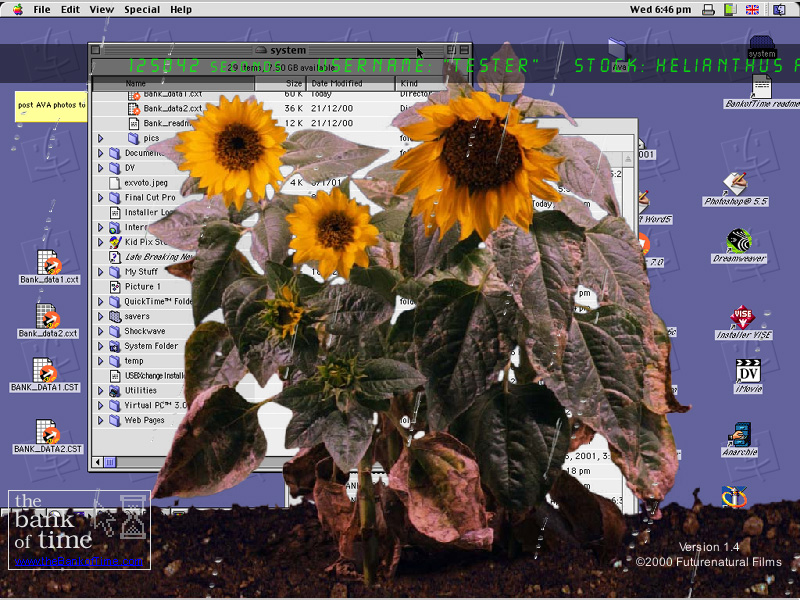Image resolution: width=800 pixels, height=600 pixels.
Task: Select the "Virtual PC™ 3.0" row name
Action: (x=156, y=406)
